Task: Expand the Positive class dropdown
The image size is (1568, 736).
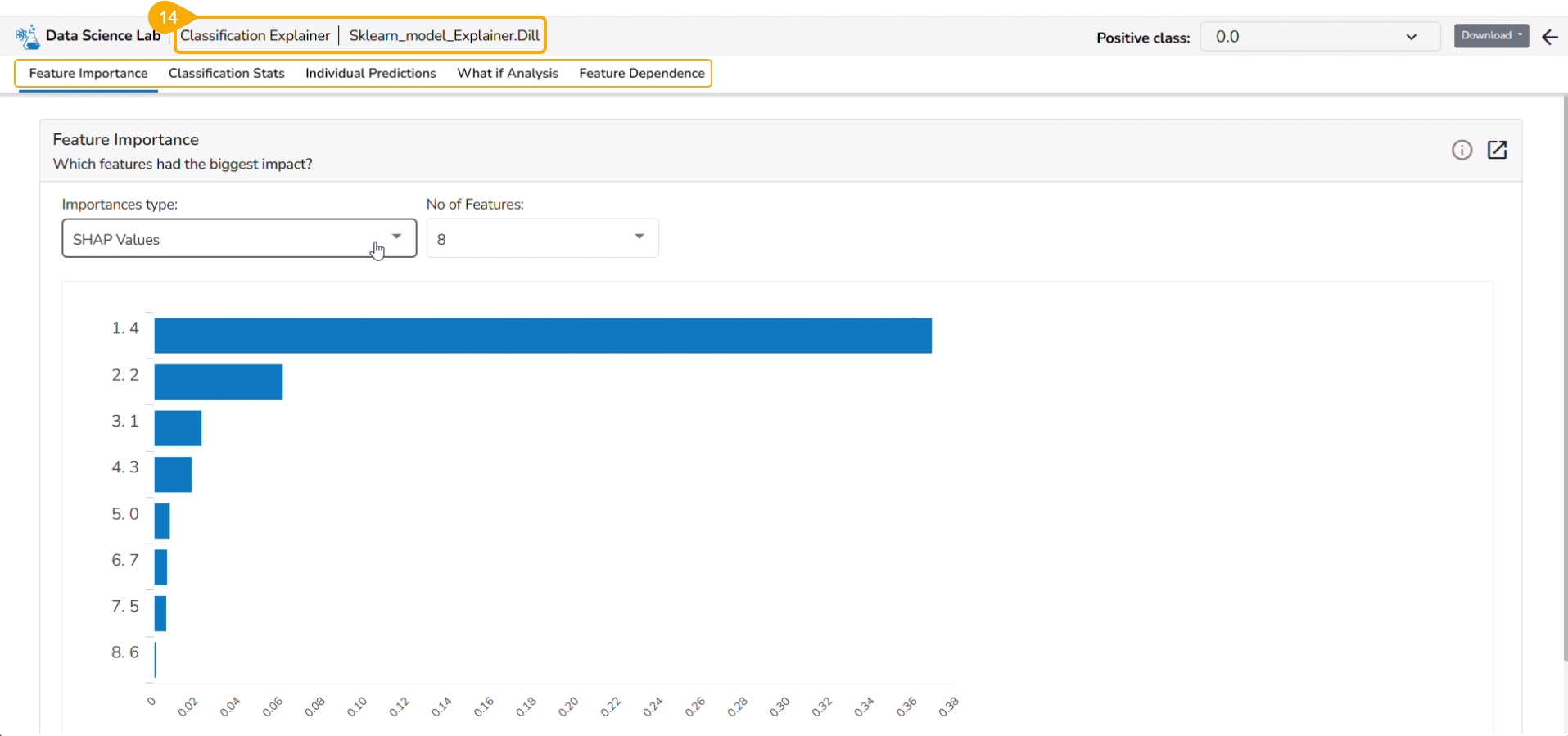Action: (1319, 37)
